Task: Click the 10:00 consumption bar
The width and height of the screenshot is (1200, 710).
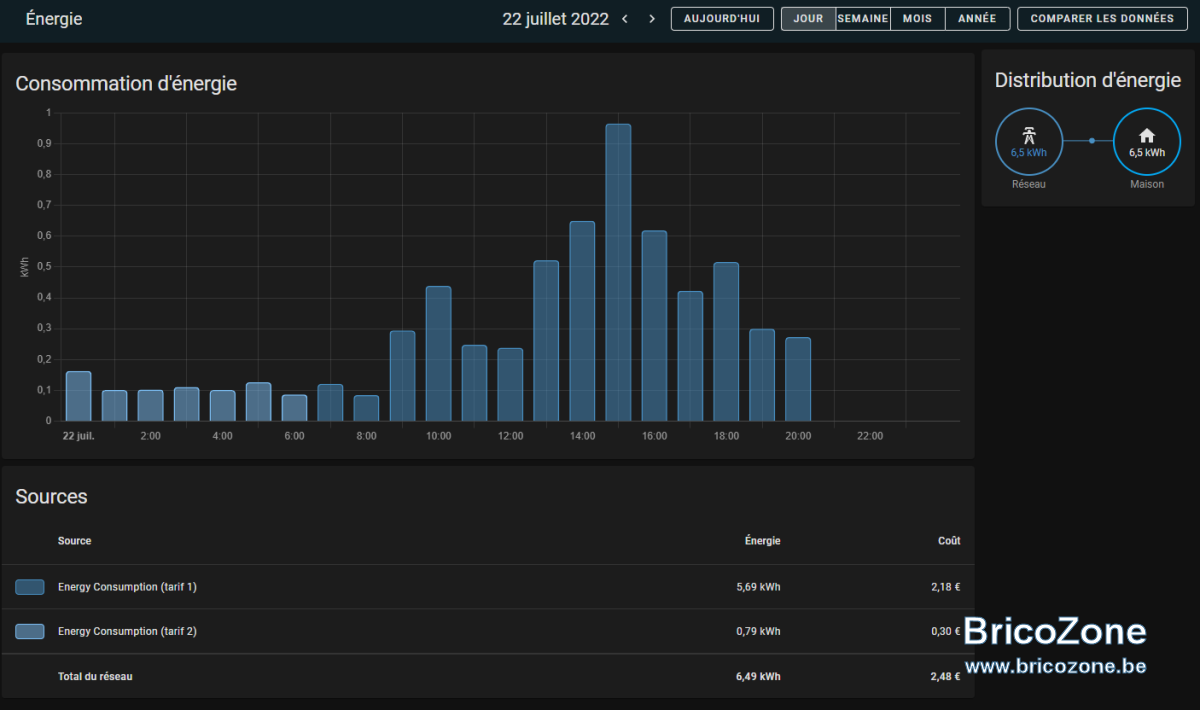Action: click(x=438, y=353)
